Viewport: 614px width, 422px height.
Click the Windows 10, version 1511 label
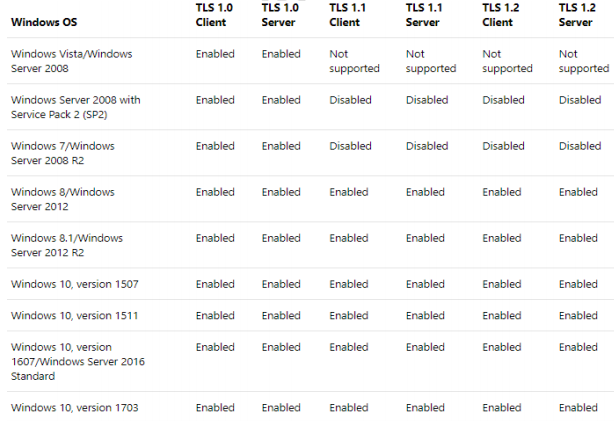(x=74, y=315)
